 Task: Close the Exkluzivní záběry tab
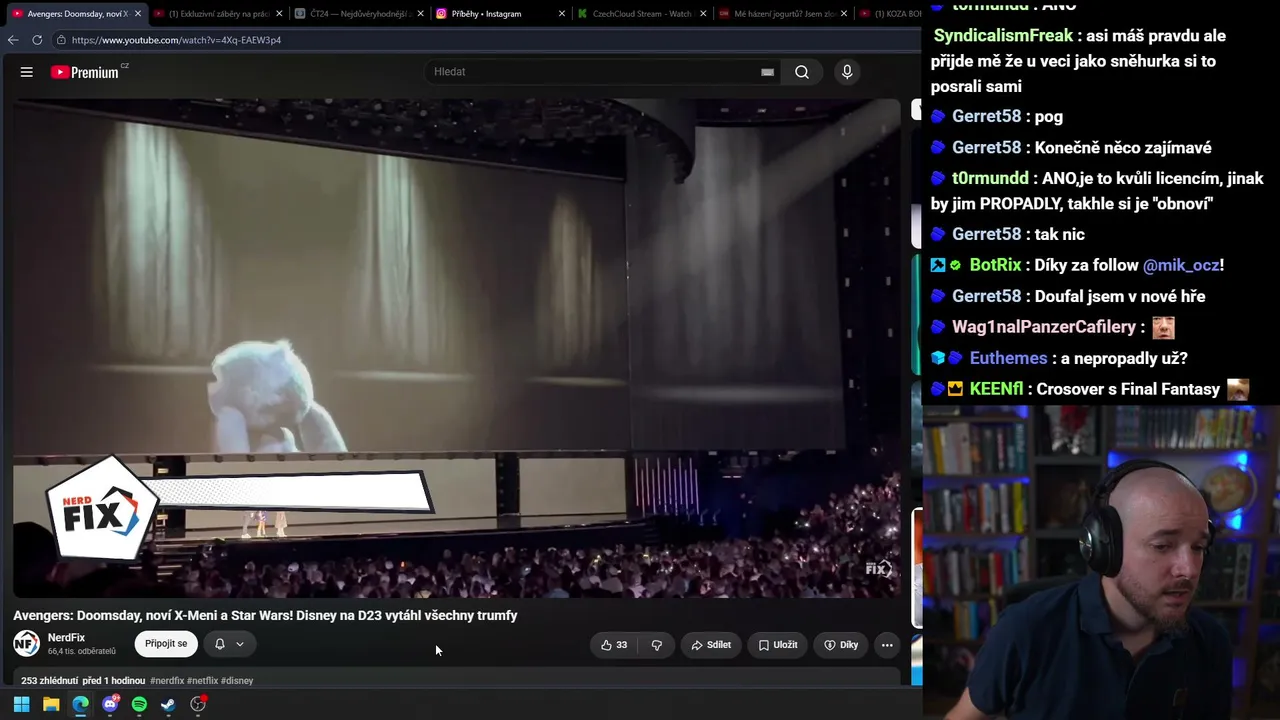(x=279, y=14)
